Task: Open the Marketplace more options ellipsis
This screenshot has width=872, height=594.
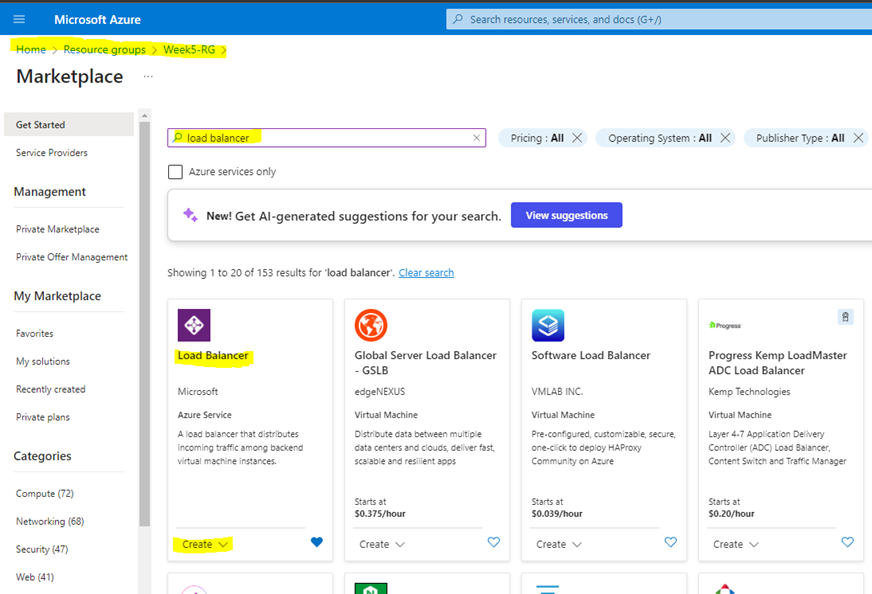Action: click(148, 77)
